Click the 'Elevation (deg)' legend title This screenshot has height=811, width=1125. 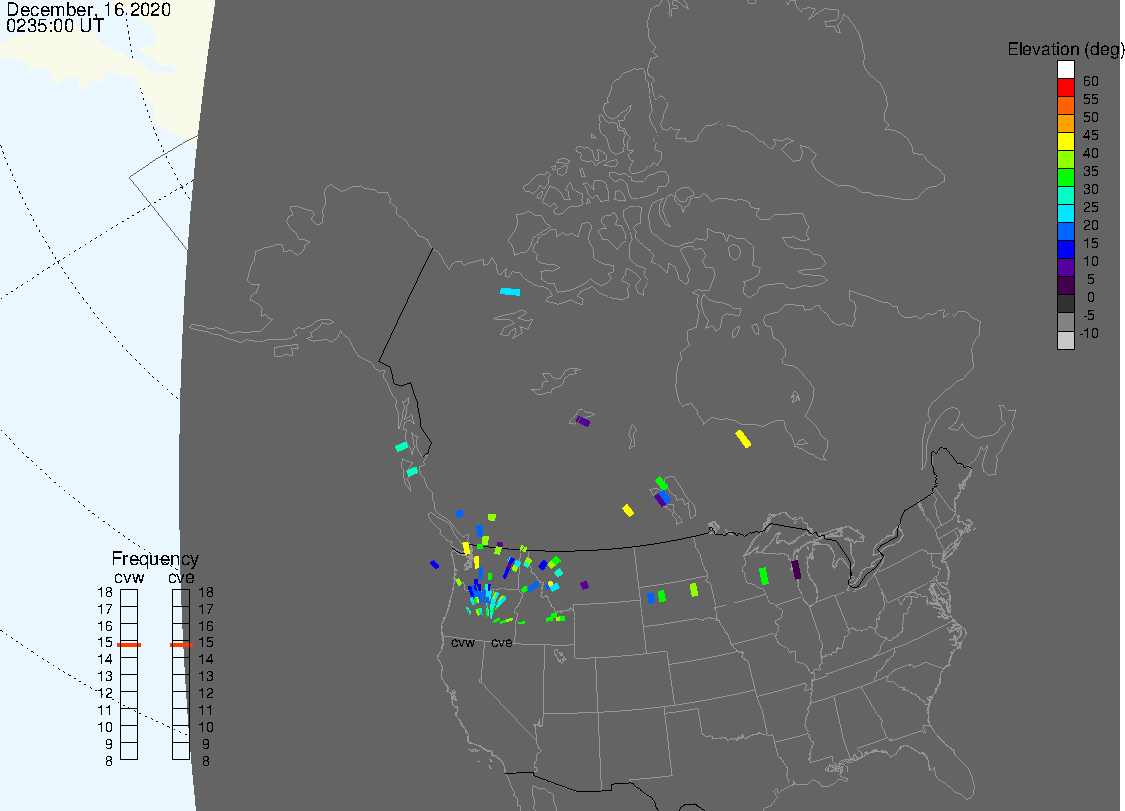pyautogui.click(x=1065, y=49)
